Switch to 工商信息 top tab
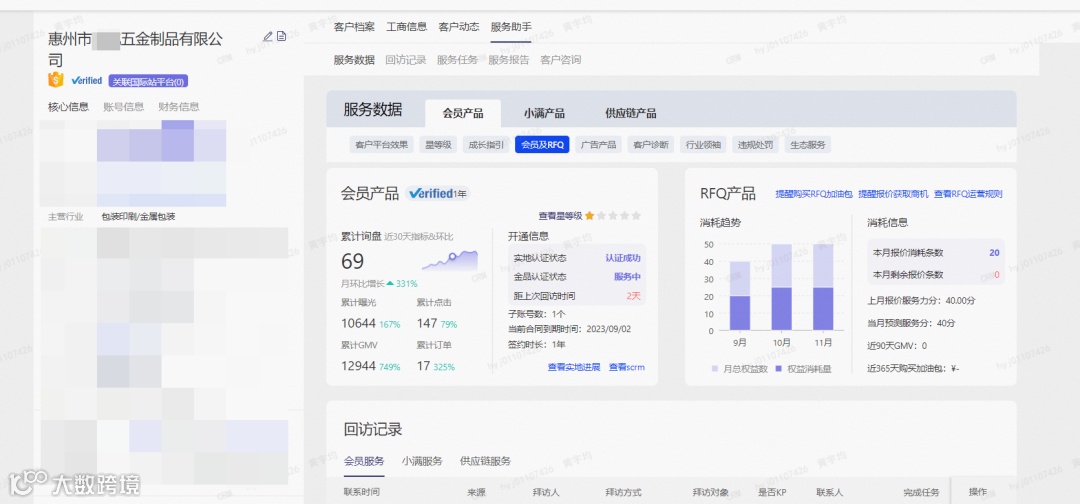Image resolution: width=1080 pixels, height=504 pixels. coord(406,27)
